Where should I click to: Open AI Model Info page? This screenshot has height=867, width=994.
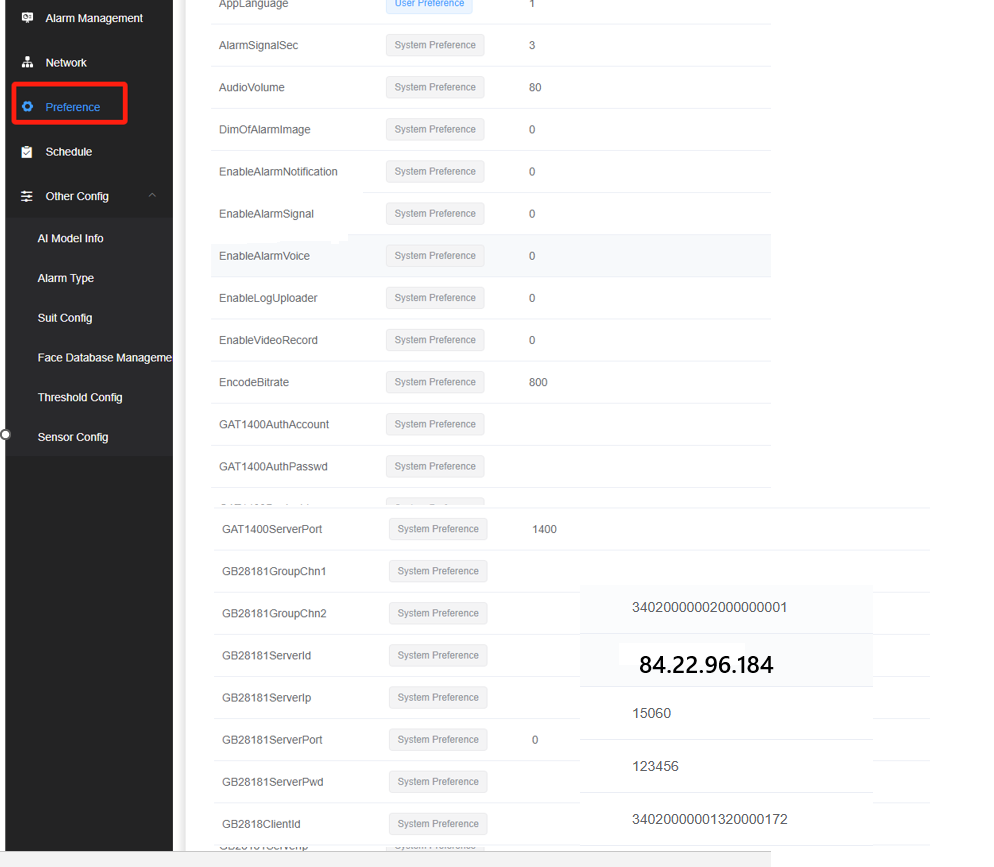[x=70, y=238]
